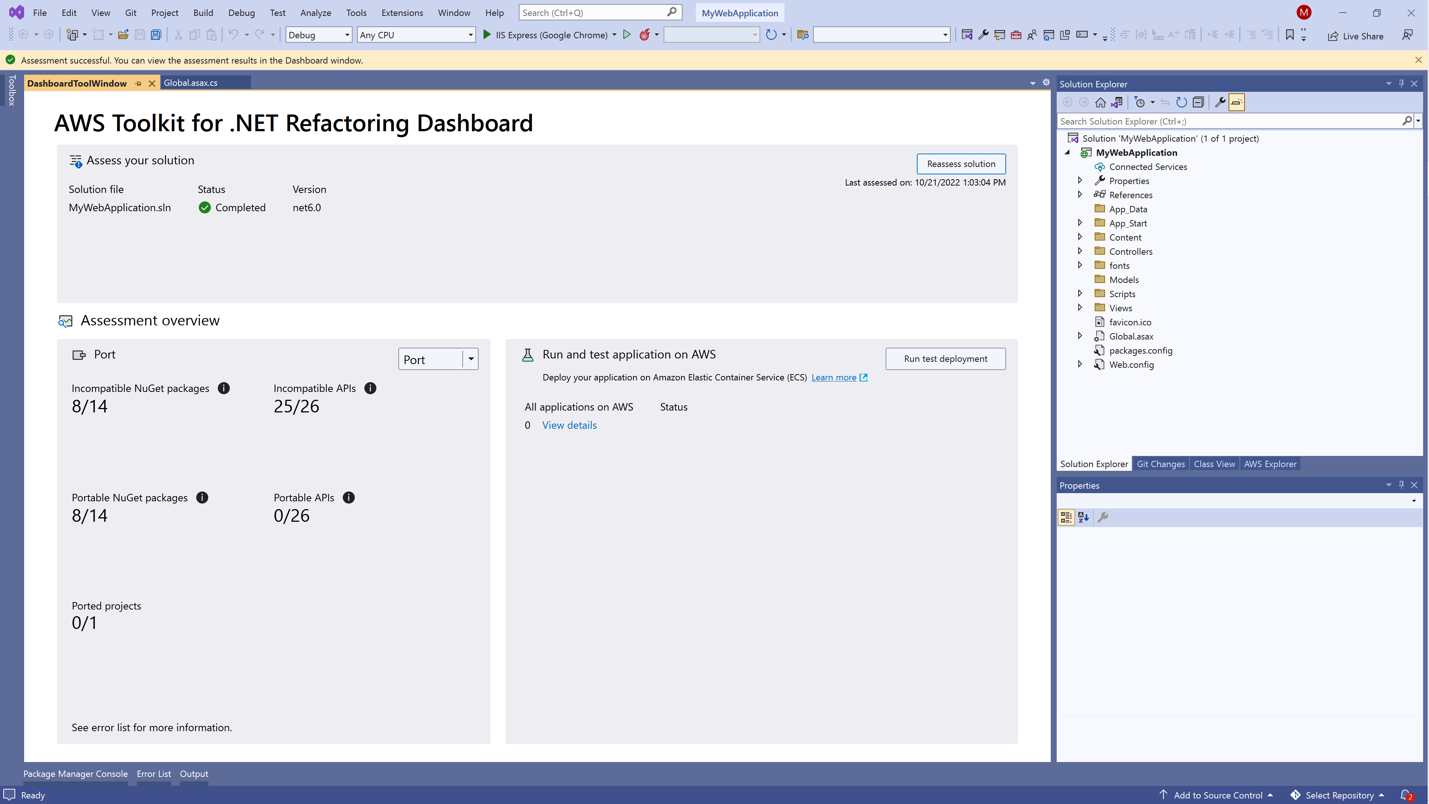Open the Extensions menu
The width and height of the screenshot is (1429, 804).
pyautogui.click(x=402, y=13)
